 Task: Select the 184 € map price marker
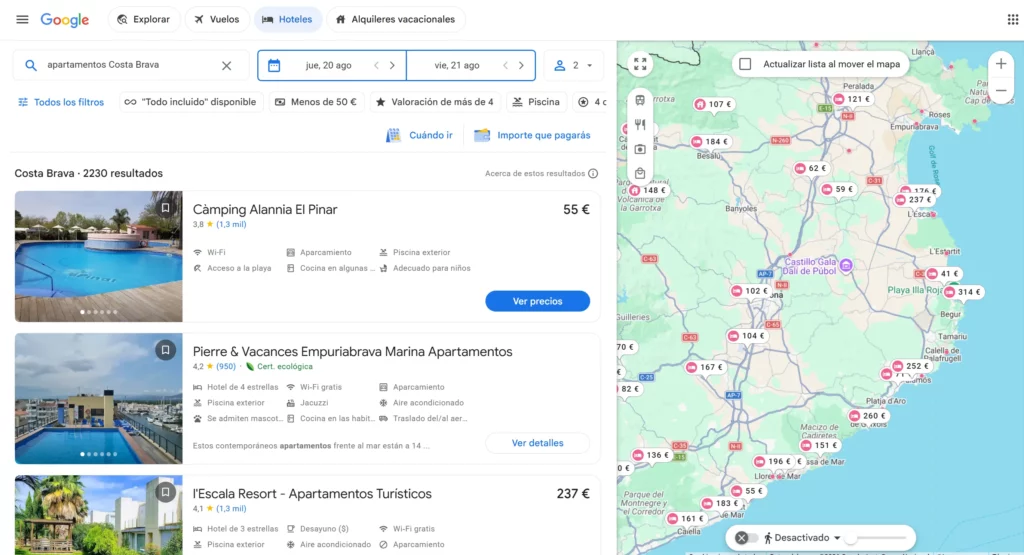[x=711, y=142]
